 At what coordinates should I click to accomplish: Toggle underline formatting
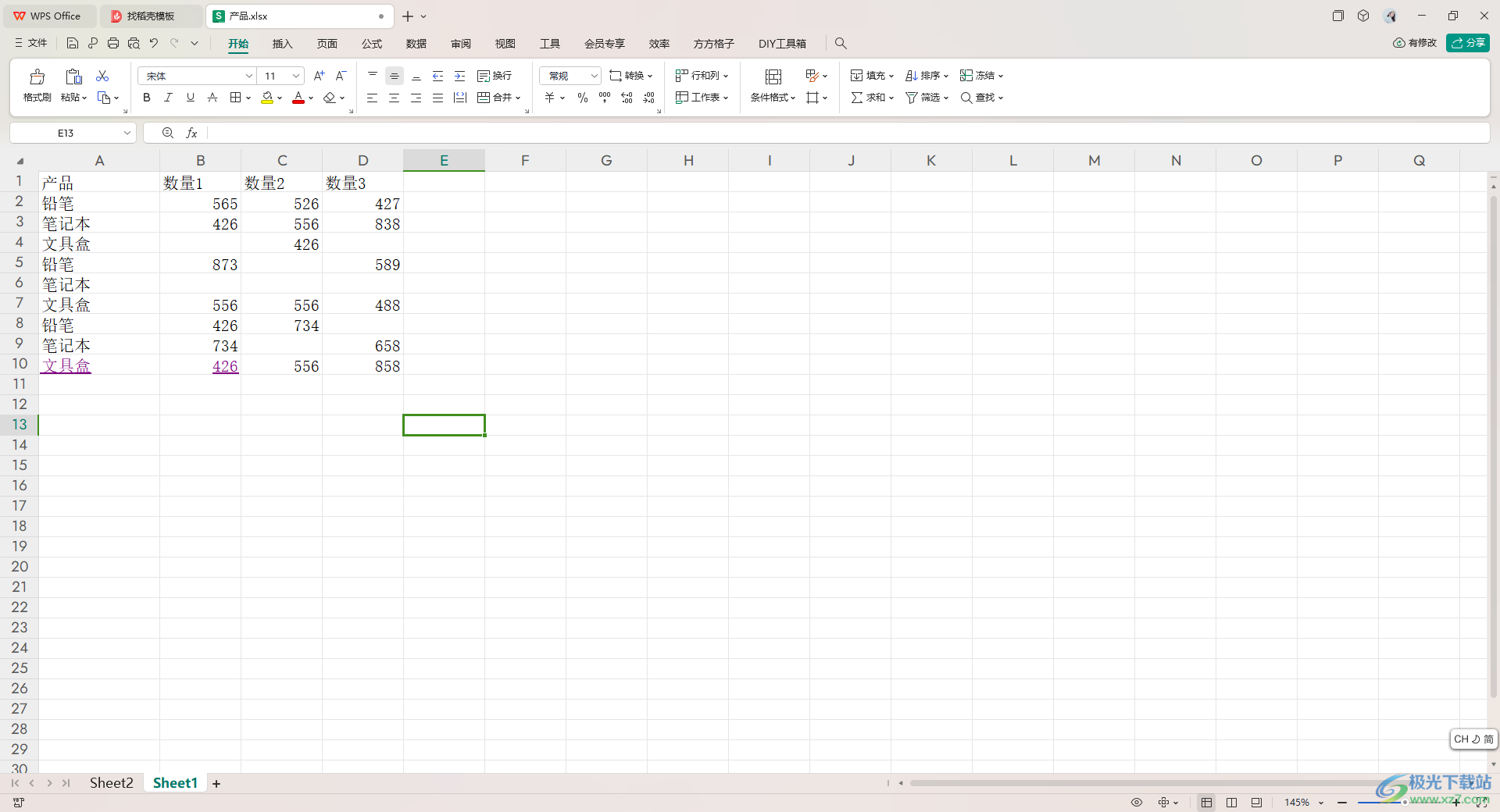[190, 98]
